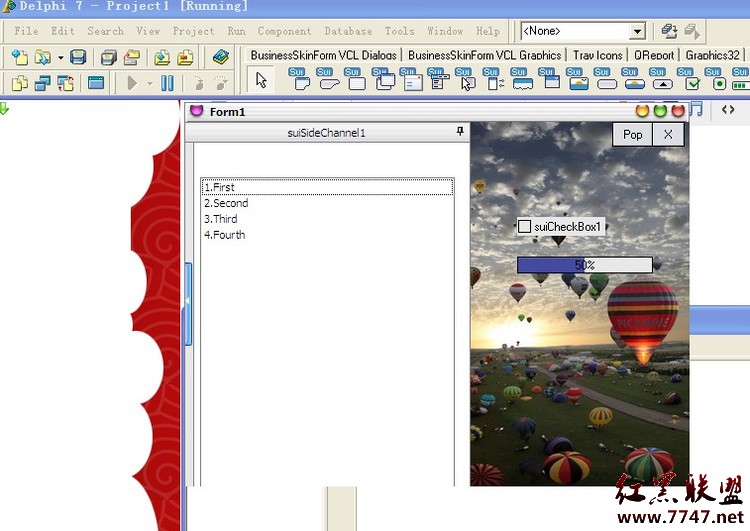Click the purple Form1 title icon

click(x=197, y=111)
